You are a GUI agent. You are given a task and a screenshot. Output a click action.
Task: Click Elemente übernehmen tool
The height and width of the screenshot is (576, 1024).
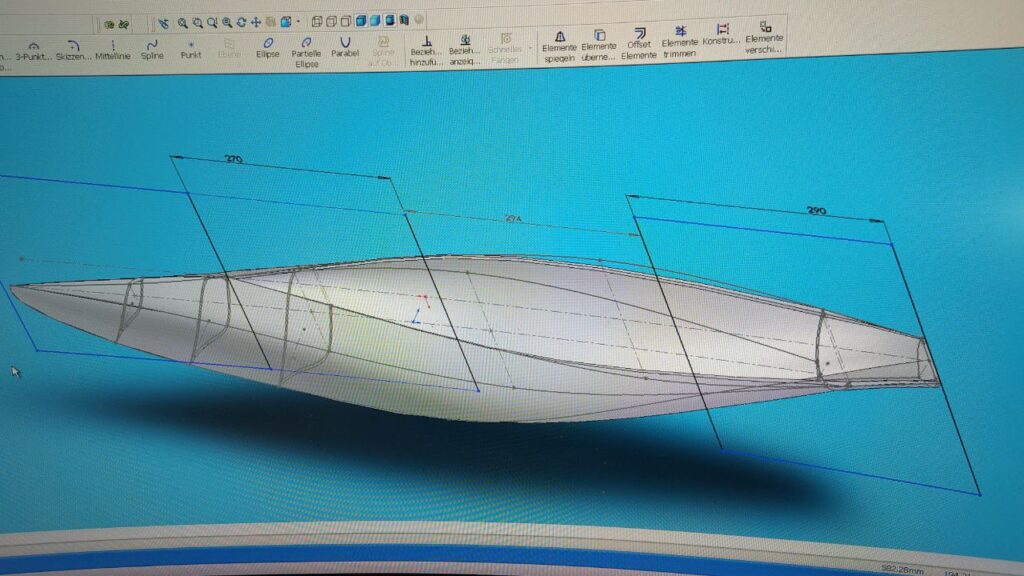tap(599, 45)
